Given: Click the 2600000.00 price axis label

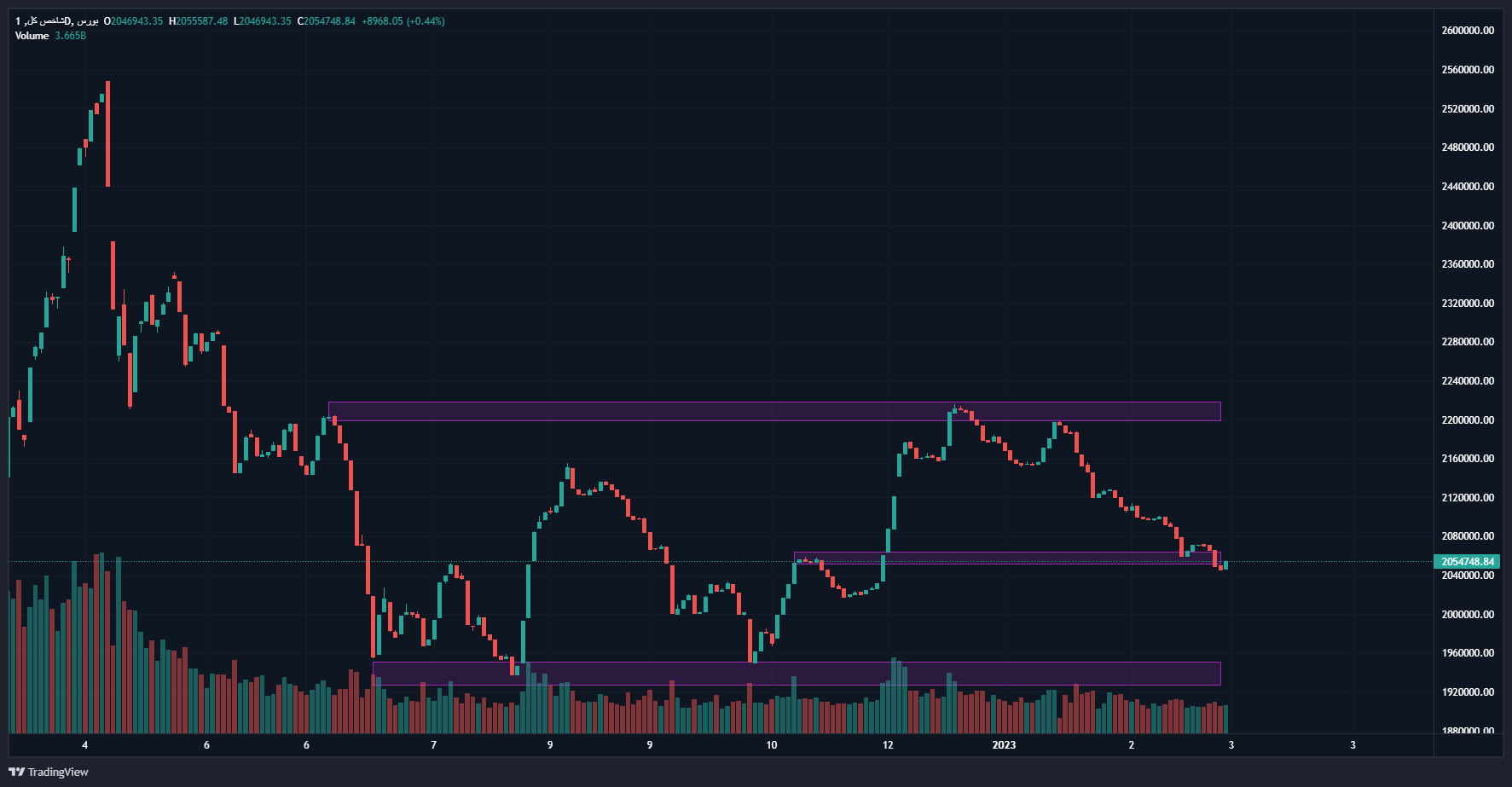Looking at the screenshot, I should tap(1468, 31).
